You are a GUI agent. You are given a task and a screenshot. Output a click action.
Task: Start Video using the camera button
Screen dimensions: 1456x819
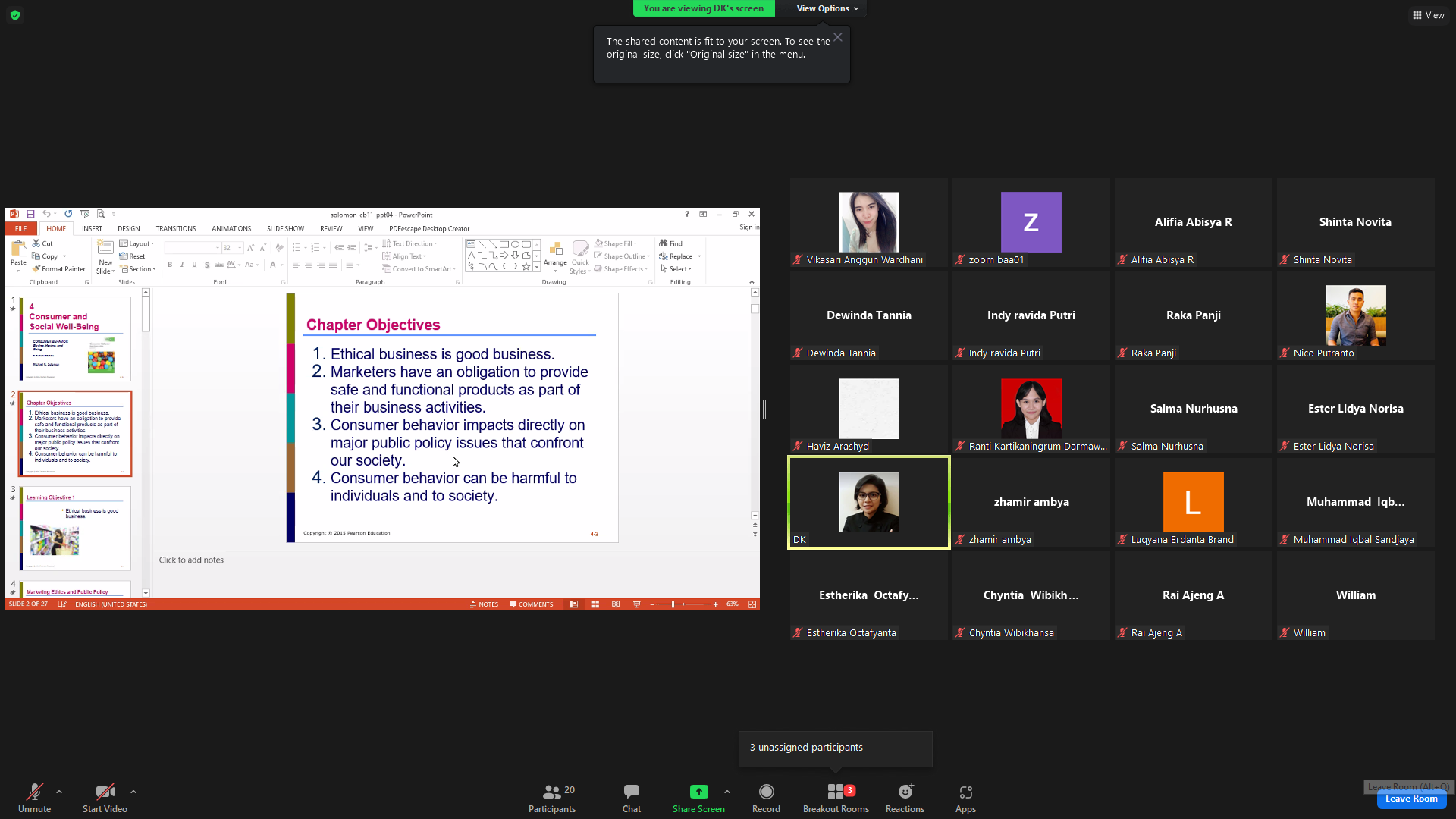(x=105, y=799)
